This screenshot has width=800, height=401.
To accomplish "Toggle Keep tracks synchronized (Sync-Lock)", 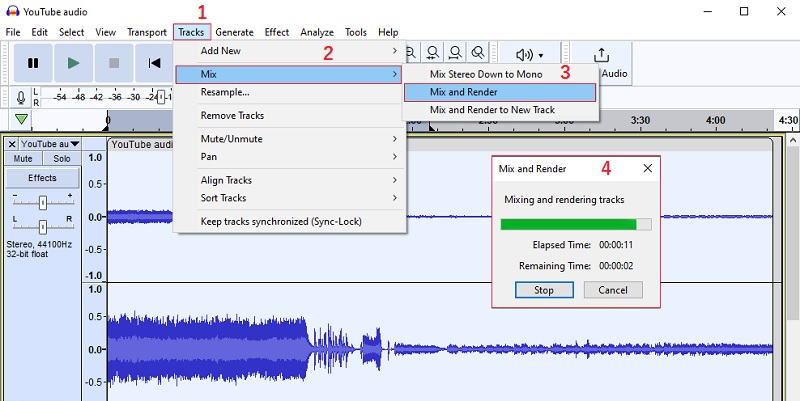I will point(289,221).
